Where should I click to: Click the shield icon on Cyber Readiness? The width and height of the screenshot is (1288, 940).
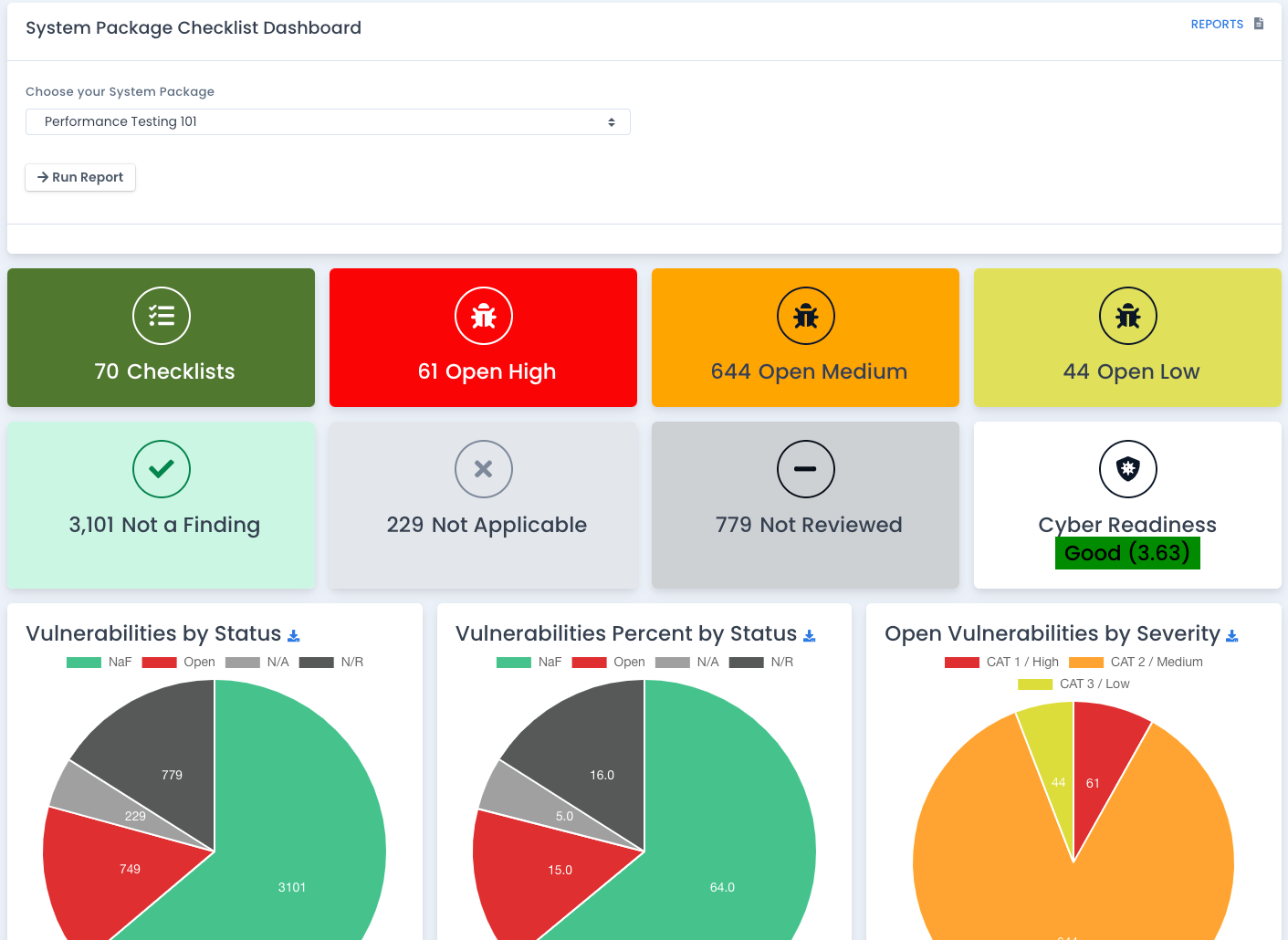[1128, 469]
